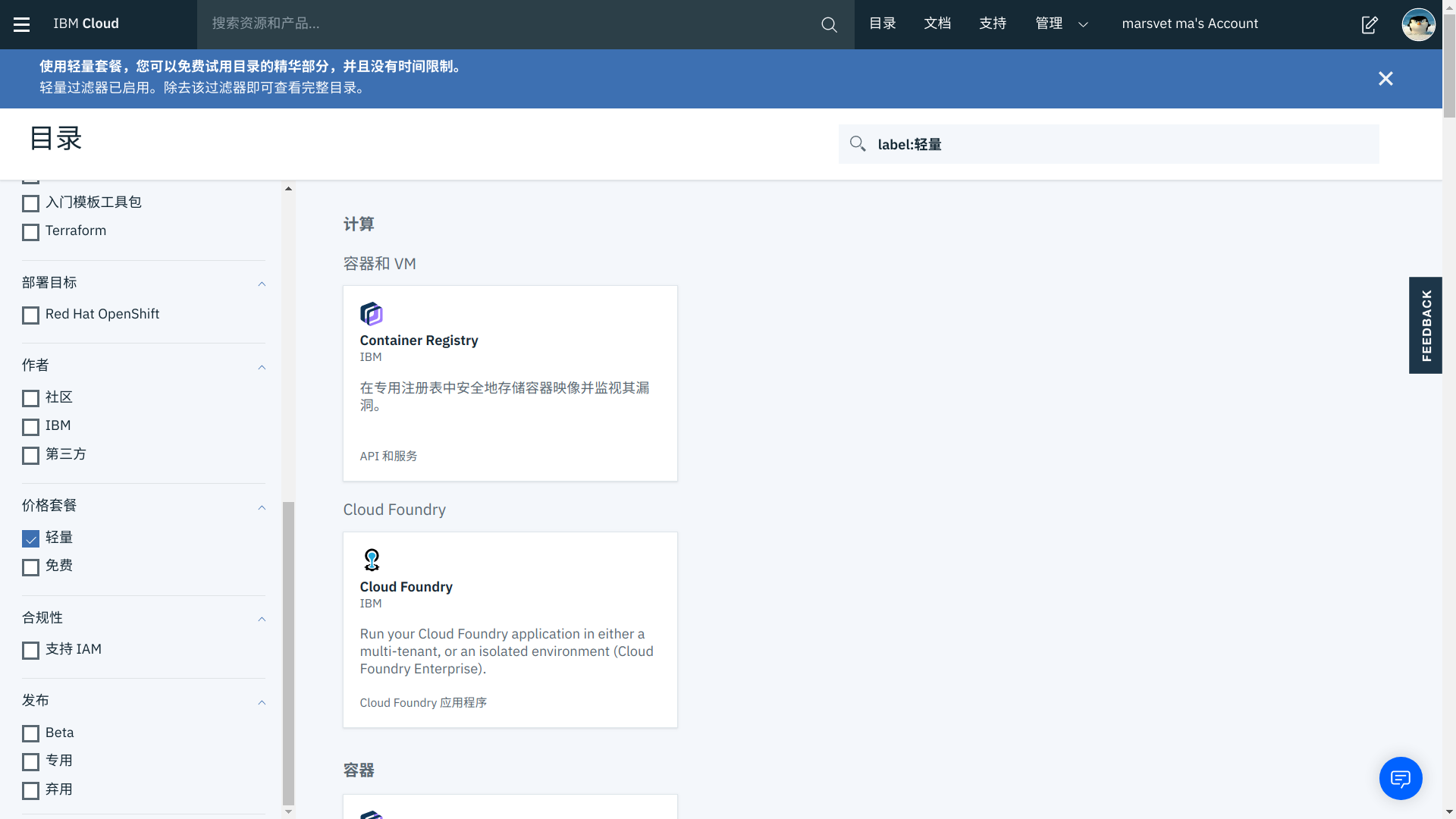Viewport: 1456px width, 819px height.
Task: Click the page vertical scrollbar thumb
Action: pos(1449,64)
